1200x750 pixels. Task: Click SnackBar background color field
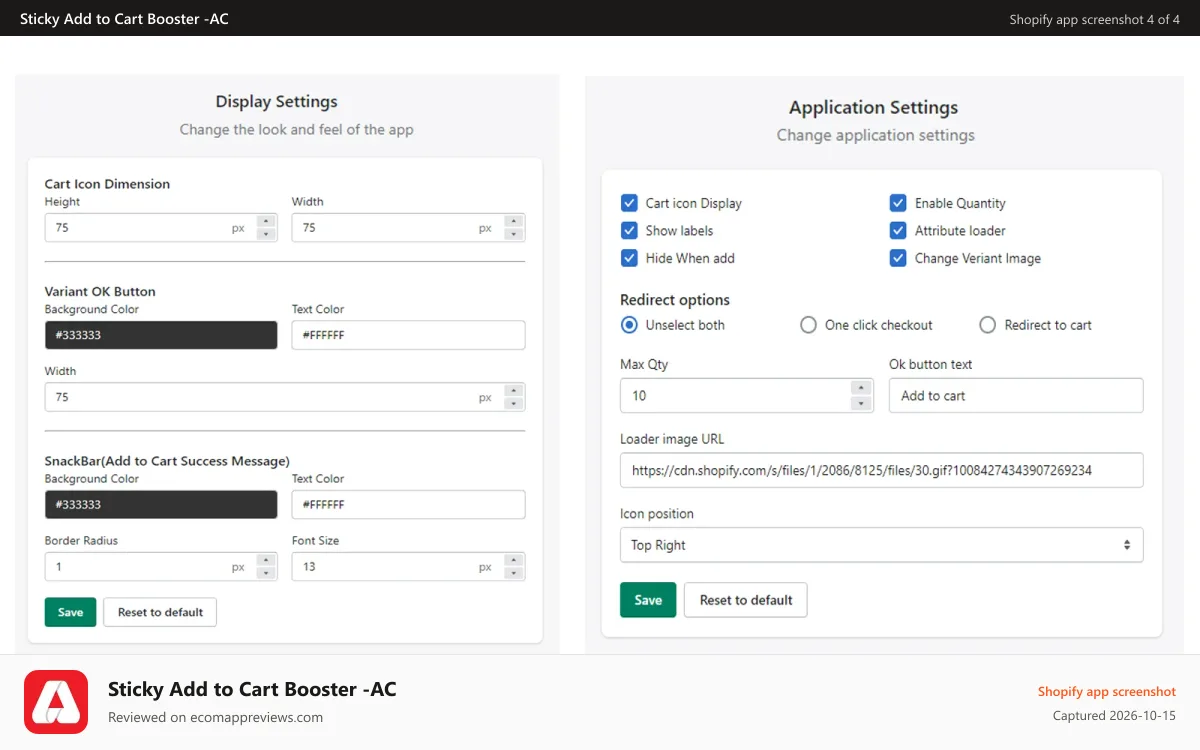pos(161,505)
